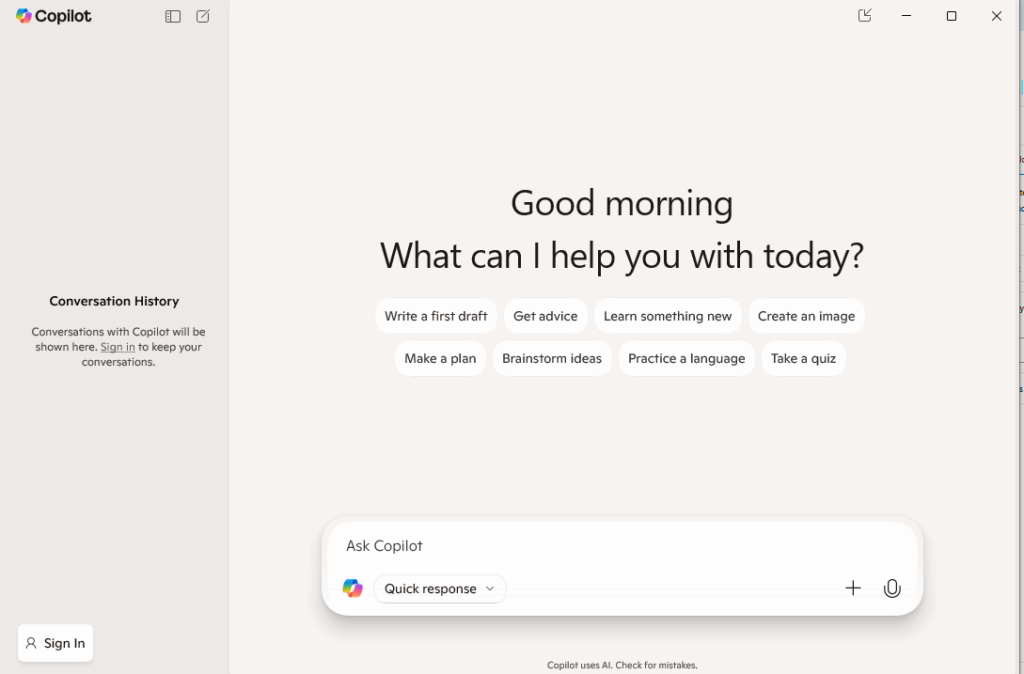1024x674 pixels.
Task: Click the colorful Copilot icon in input box
Action: click(352, 588)
